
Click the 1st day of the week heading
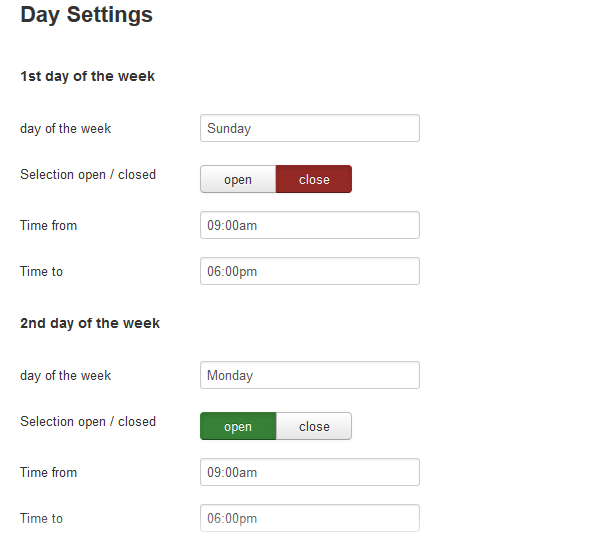pos(88,76)
